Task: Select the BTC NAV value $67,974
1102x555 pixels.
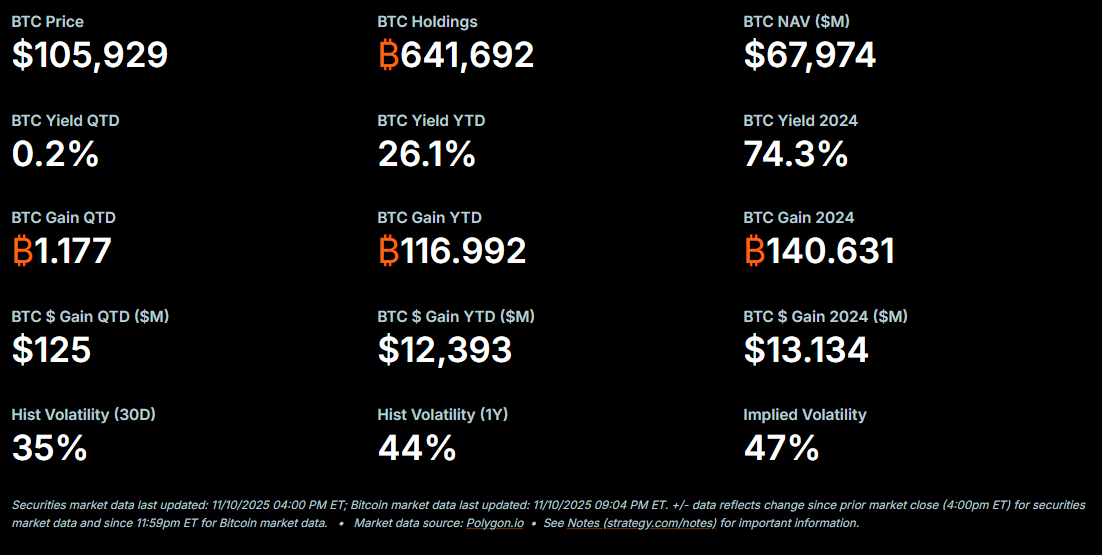Action: coord(809,55)
